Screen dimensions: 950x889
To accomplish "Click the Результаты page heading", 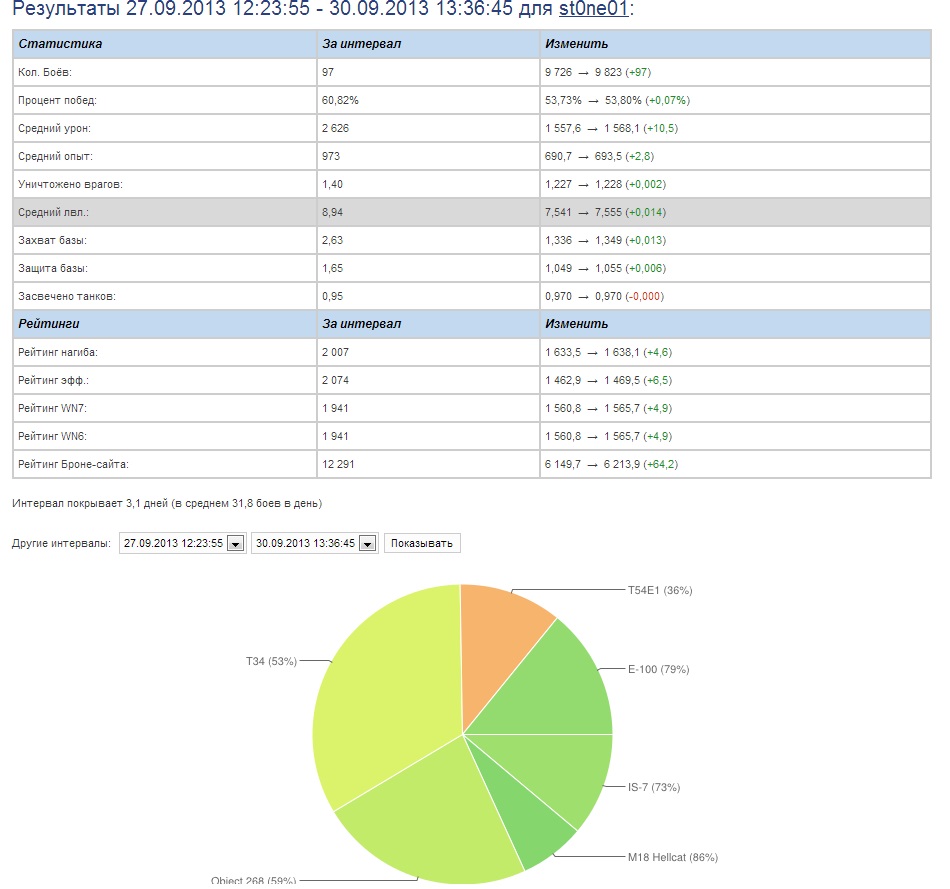I will pyautogui.click(x=323, y=8).
